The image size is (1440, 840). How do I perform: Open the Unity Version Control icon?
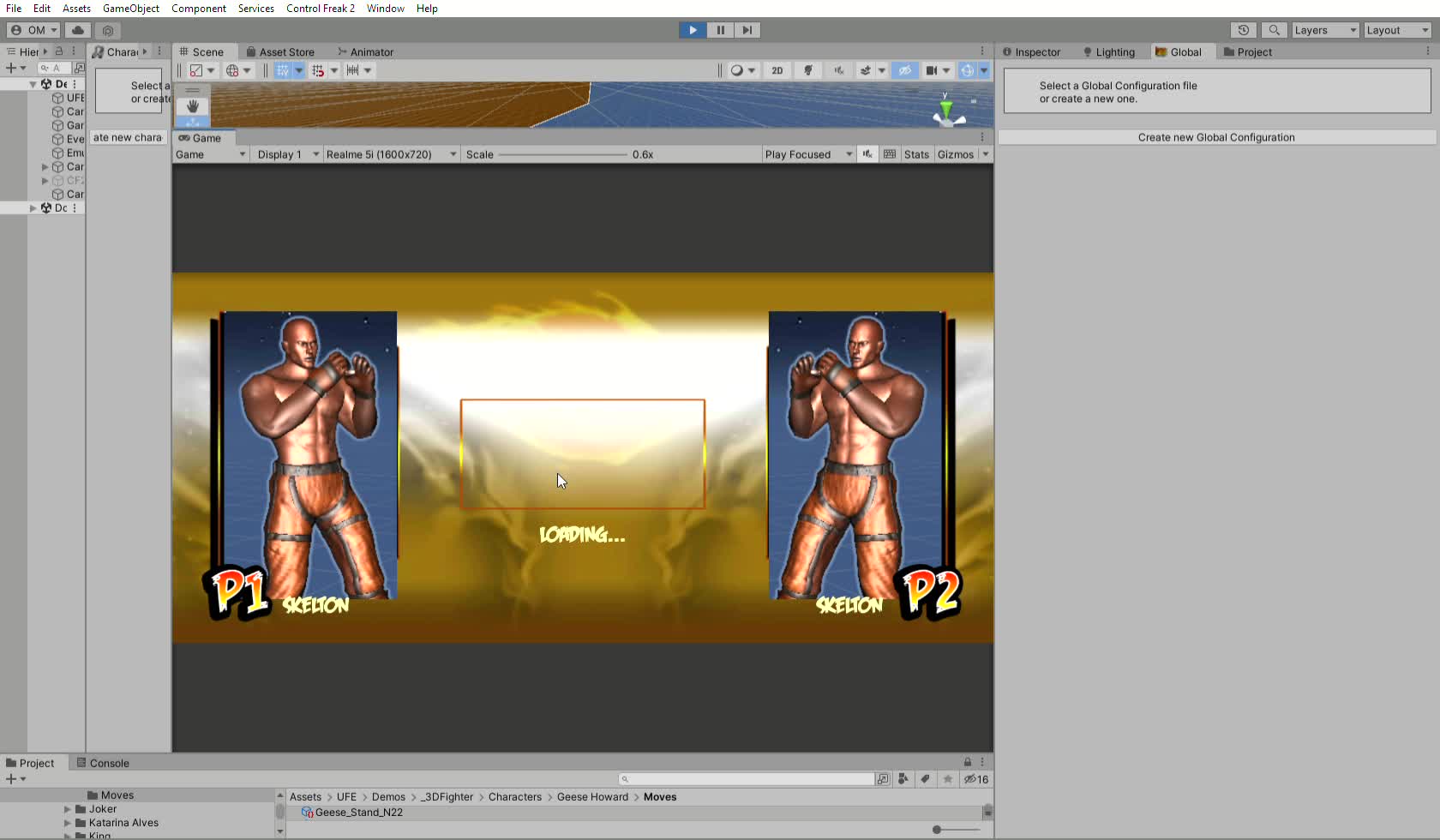pos(108,30)
